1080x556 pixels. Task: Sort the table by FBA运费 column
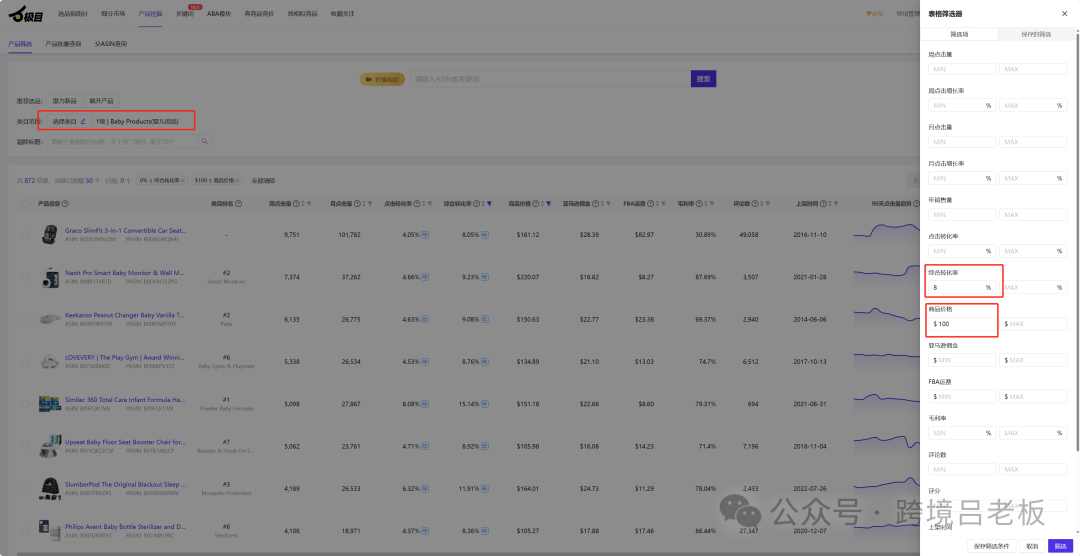click(658, 203)
